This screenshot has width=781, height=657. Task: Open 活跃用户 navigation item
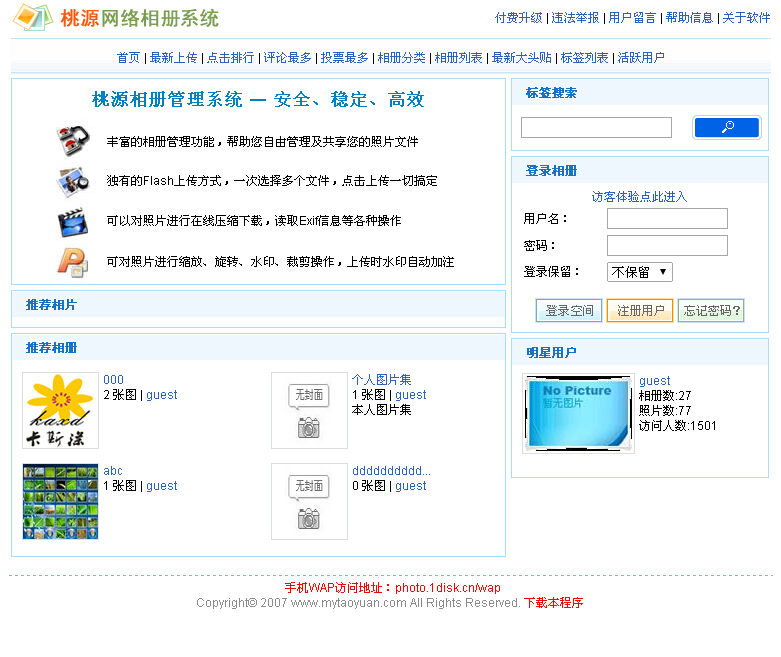641,58
